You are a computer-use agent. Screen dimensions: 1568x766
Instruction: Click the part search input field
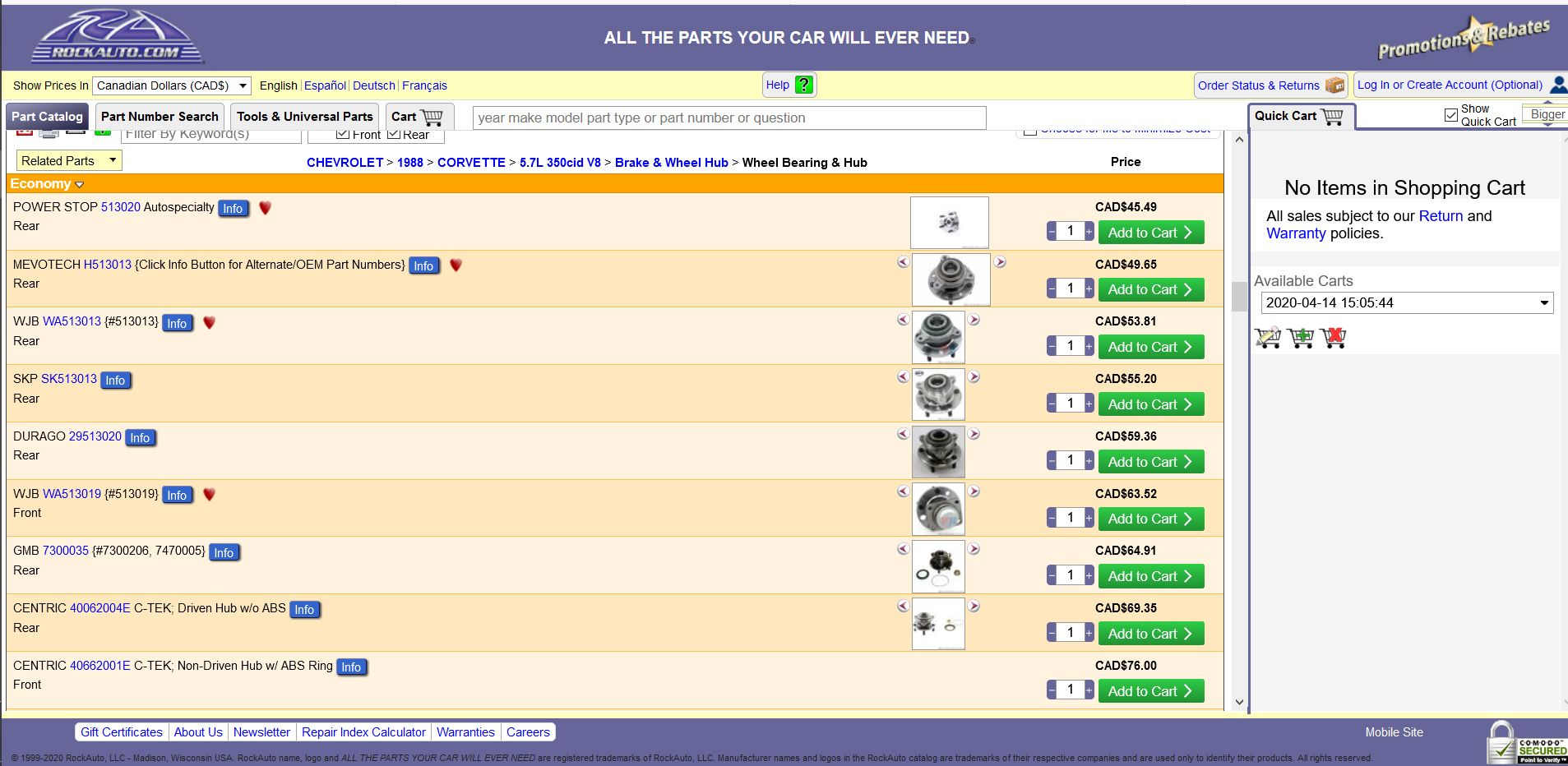728,118
